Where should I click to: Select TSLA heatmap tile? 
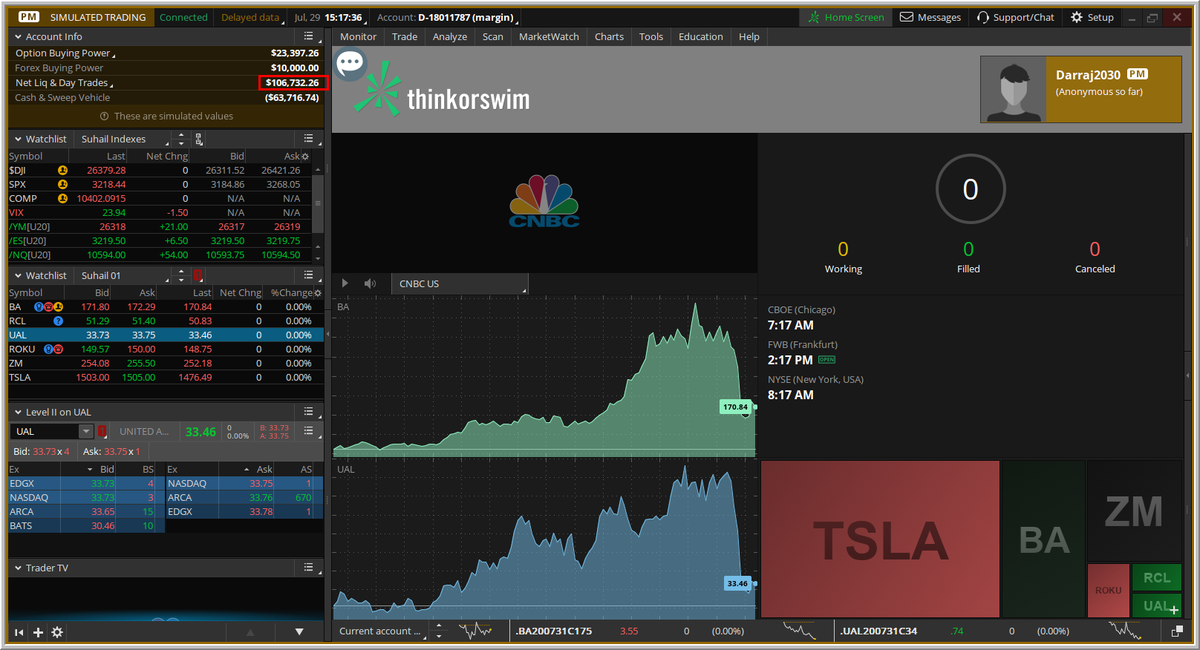880,539
